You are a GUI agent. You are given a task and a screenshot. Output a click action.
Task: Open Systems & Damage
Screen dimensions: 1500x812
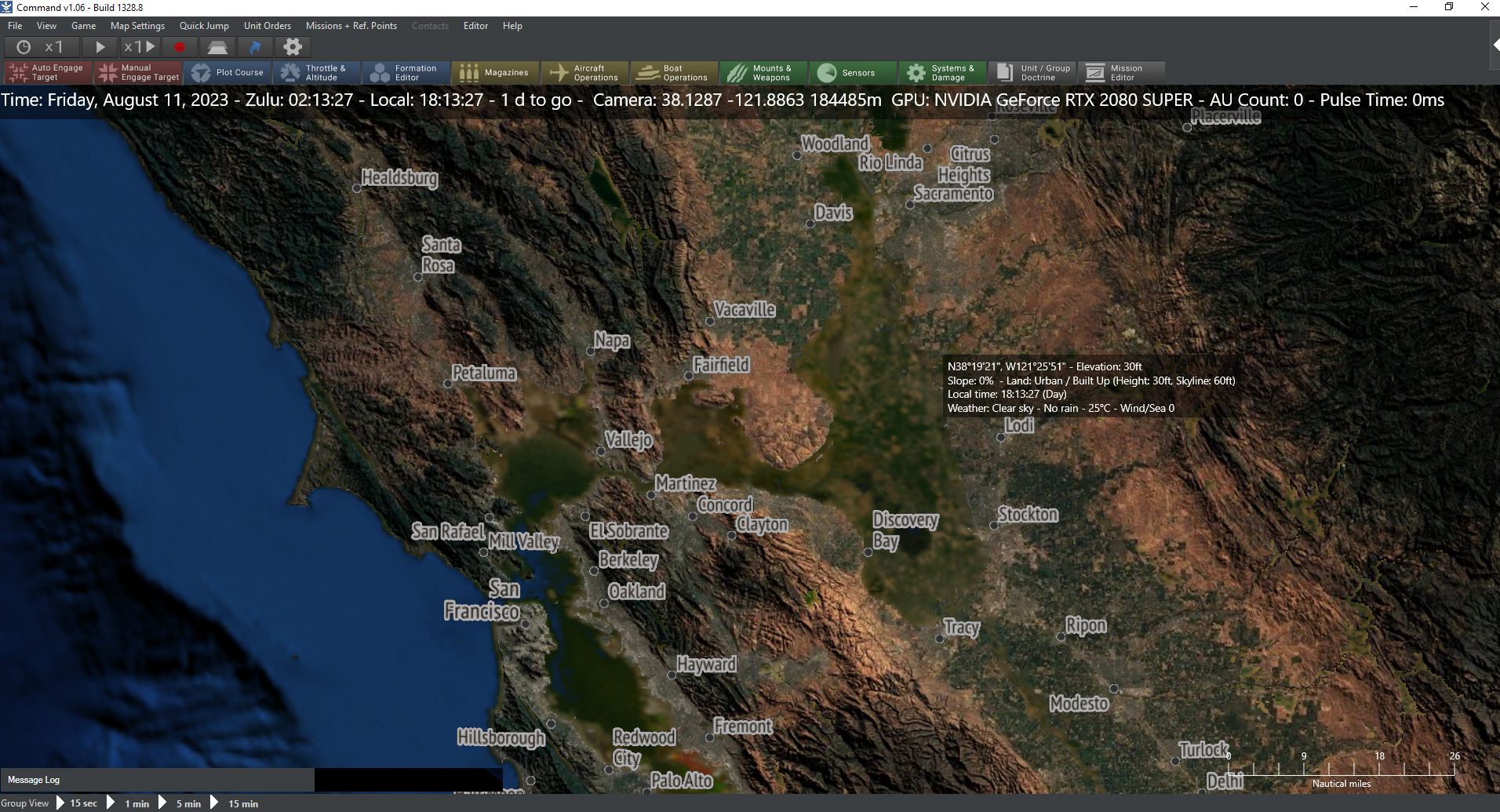pyautogui.click(x=943, y=73)
